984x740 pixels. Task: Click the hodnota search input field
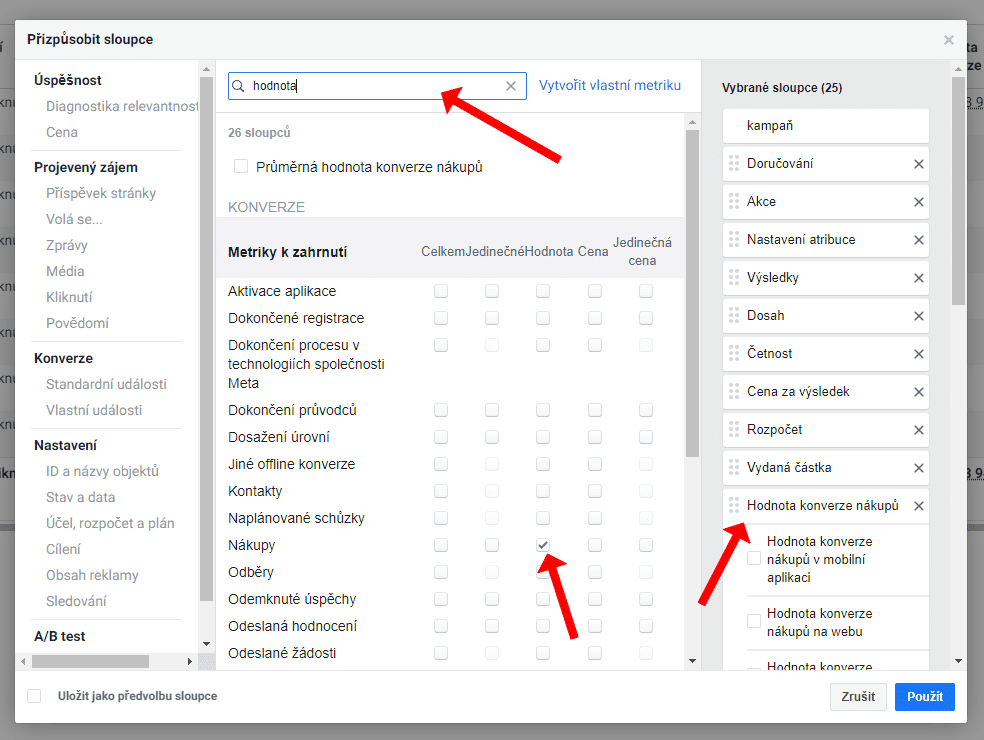tap(370, 86)
